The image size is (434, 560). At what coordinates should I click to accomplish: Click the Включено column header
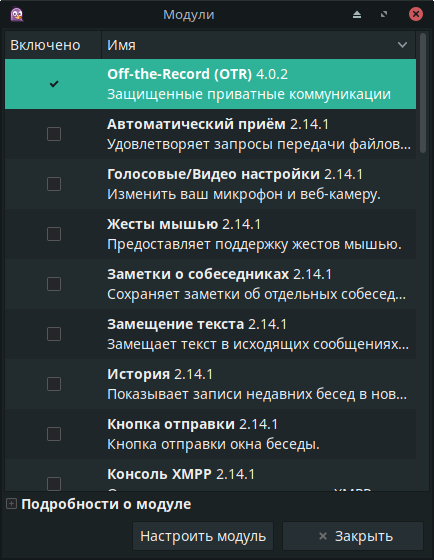pyautogui.click(x=53, y=45)
